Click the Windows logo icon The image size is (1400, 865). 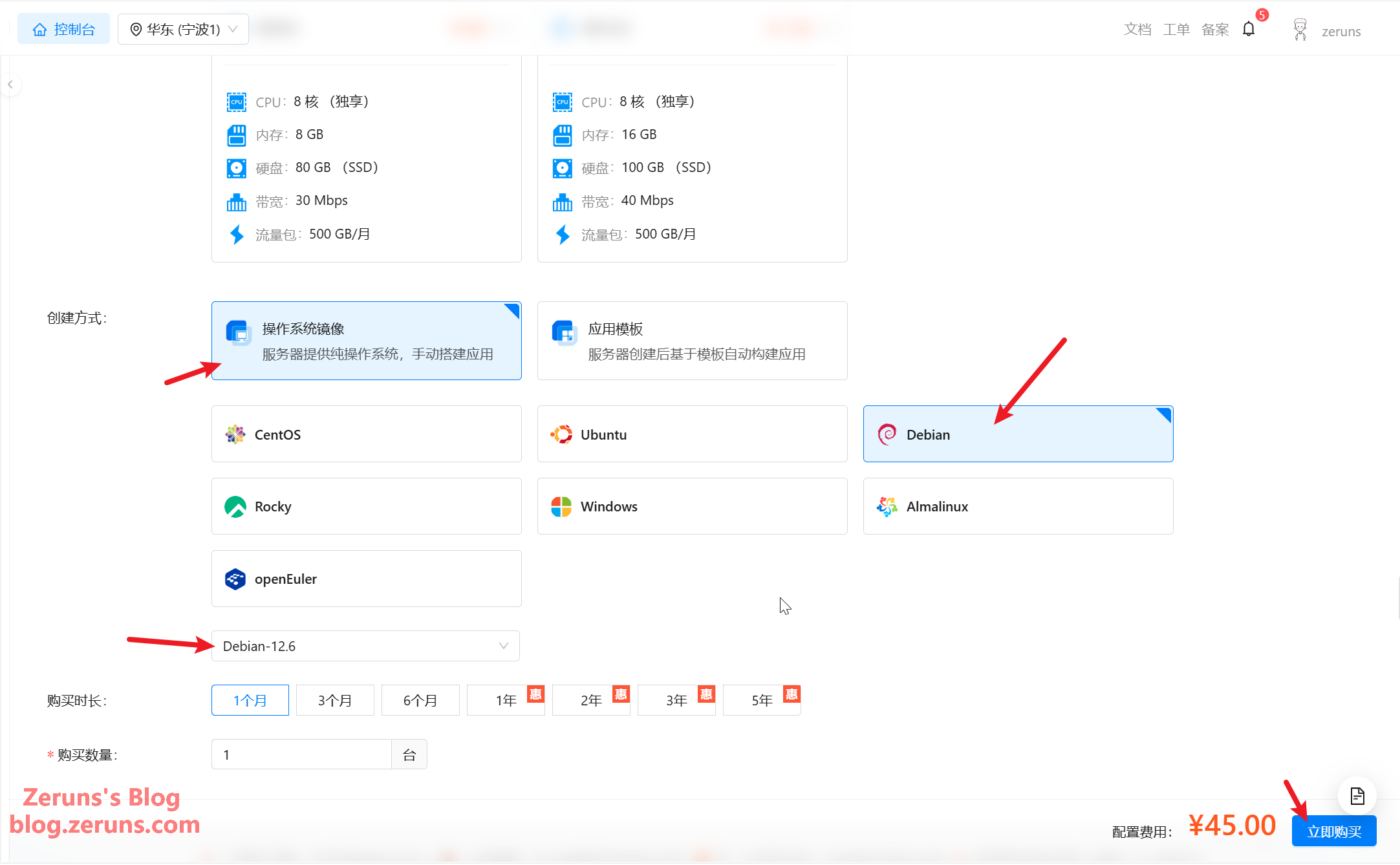coord(561,506)
